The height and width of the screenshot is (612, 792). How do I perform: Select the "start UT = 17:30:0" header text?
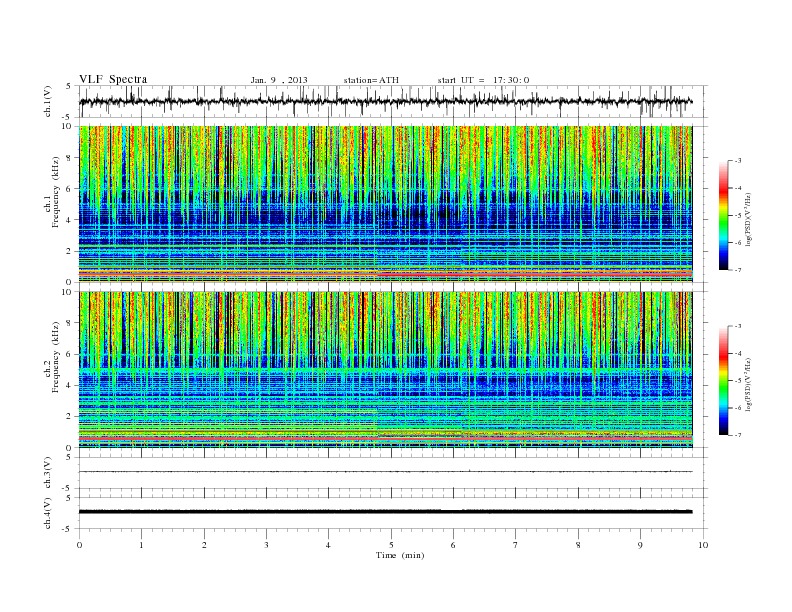click(483, 80)
